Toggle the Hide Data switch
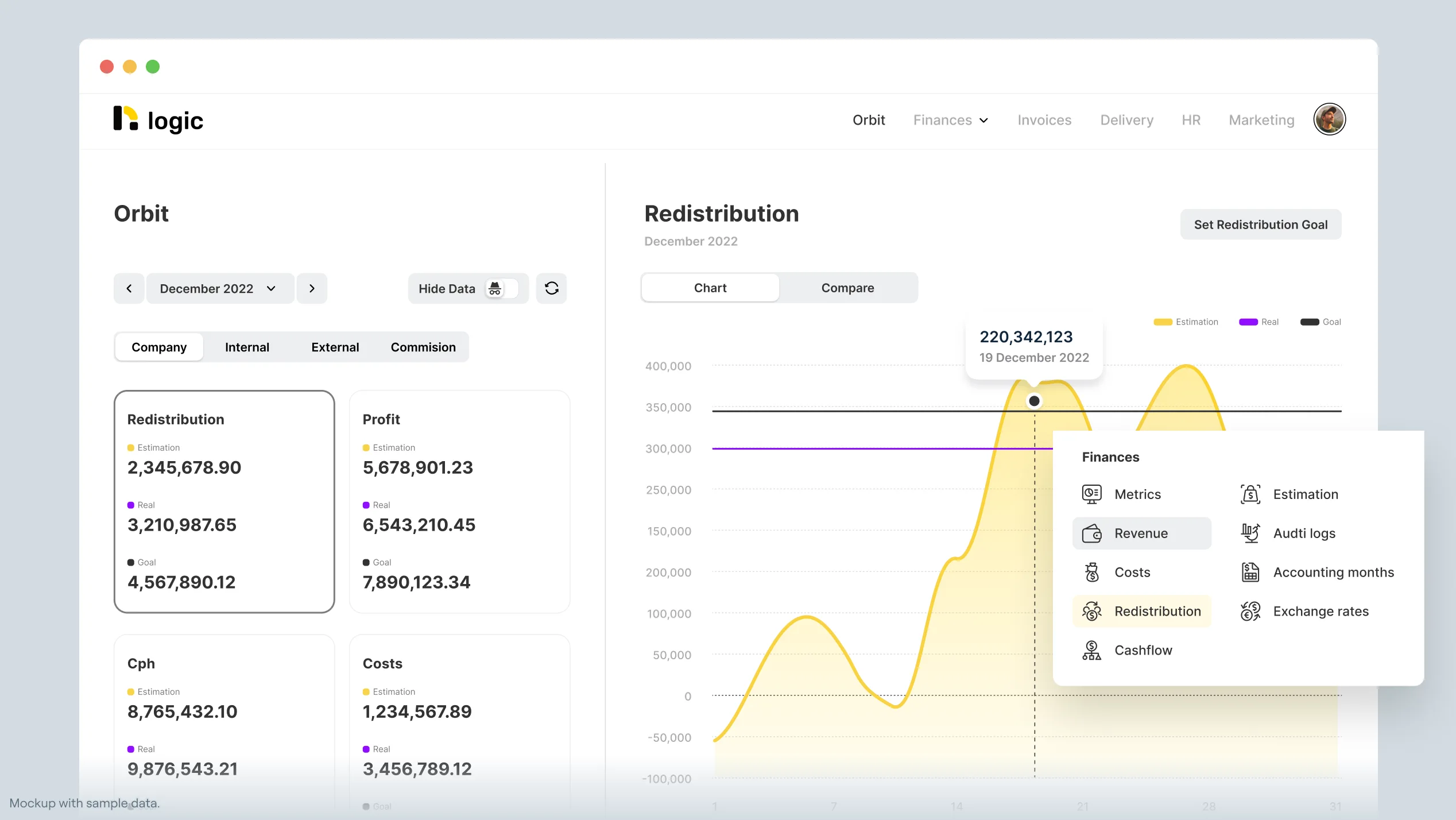 point(502,288)
